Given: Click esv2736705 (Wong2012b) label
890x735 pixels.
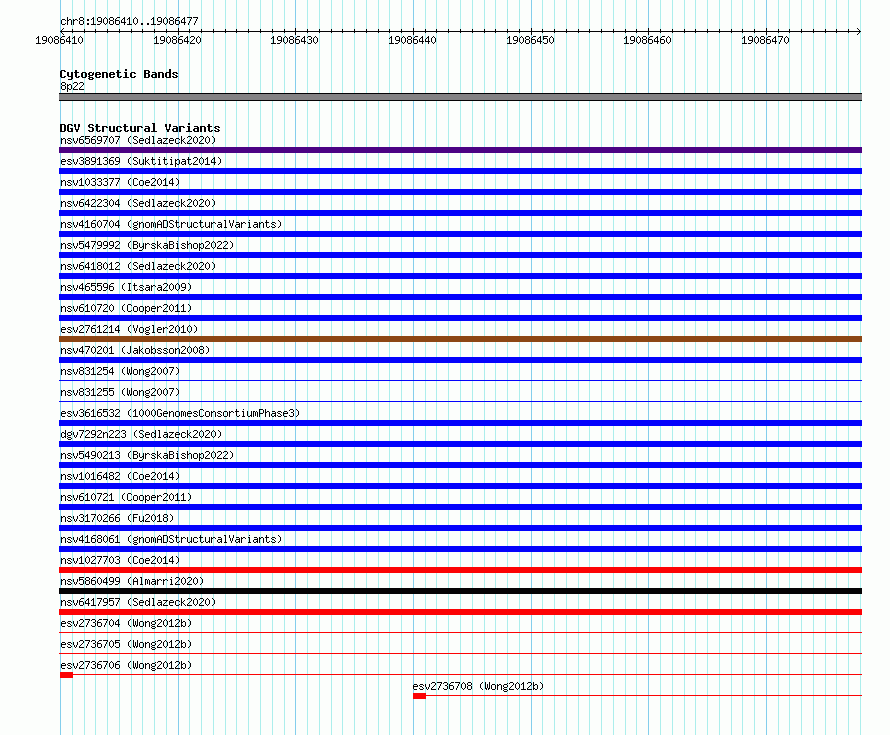Looking at the screenshot, I should 126,644.
